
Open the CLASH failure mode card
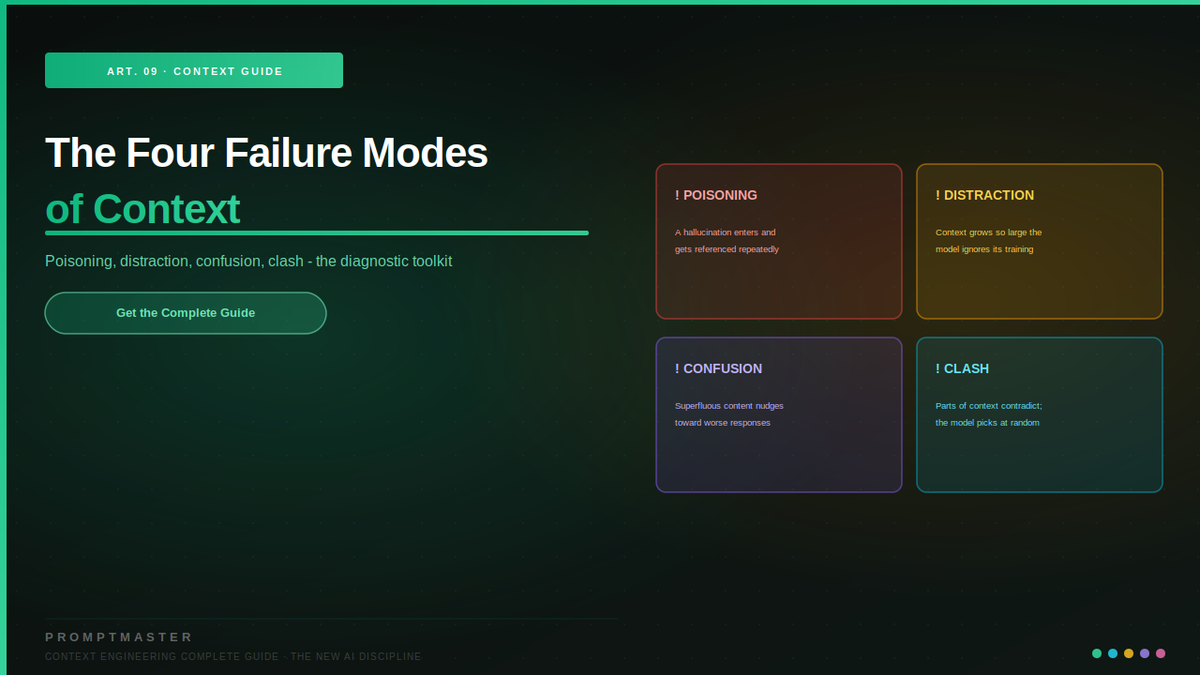1039,415
